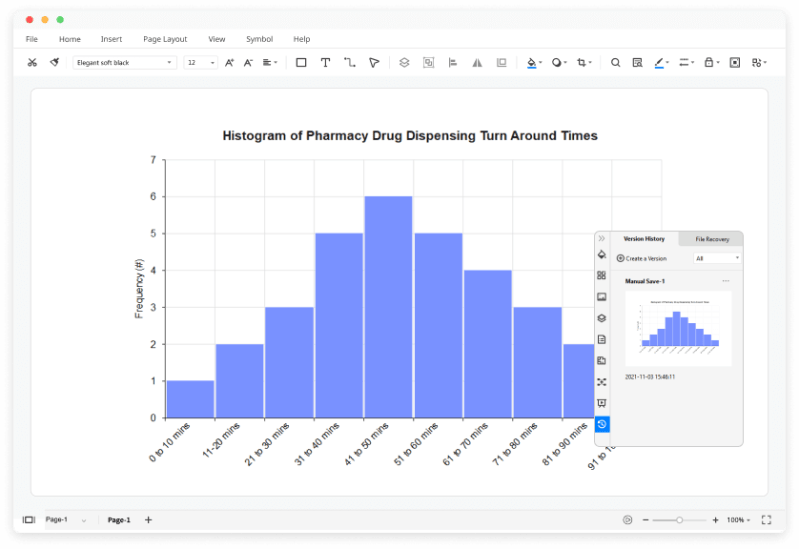799x549 pixels.
Task: Open the Page-1 selector dropdown
Action: tap(66, 520)
